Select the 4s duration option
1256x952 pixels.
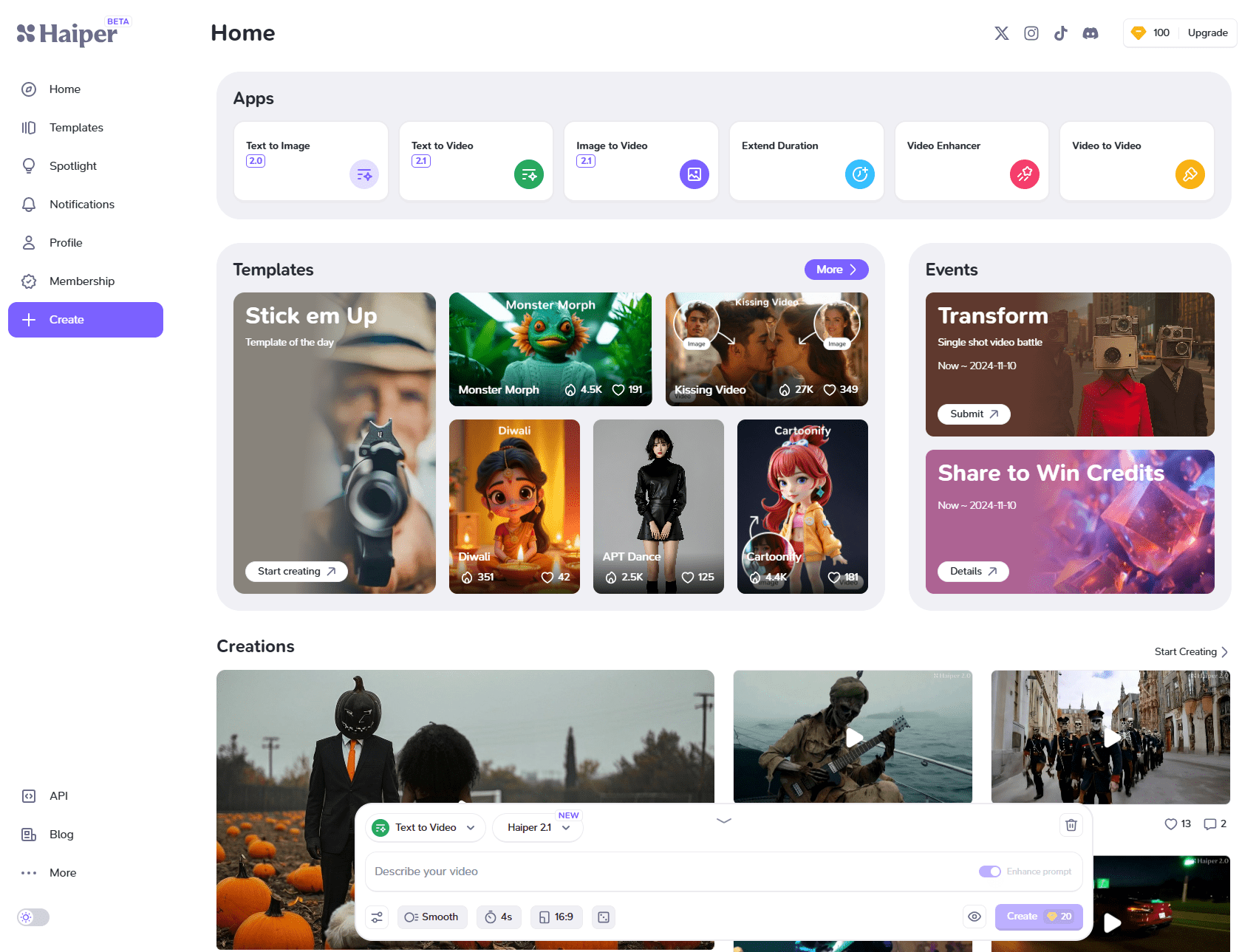(499, 917)
